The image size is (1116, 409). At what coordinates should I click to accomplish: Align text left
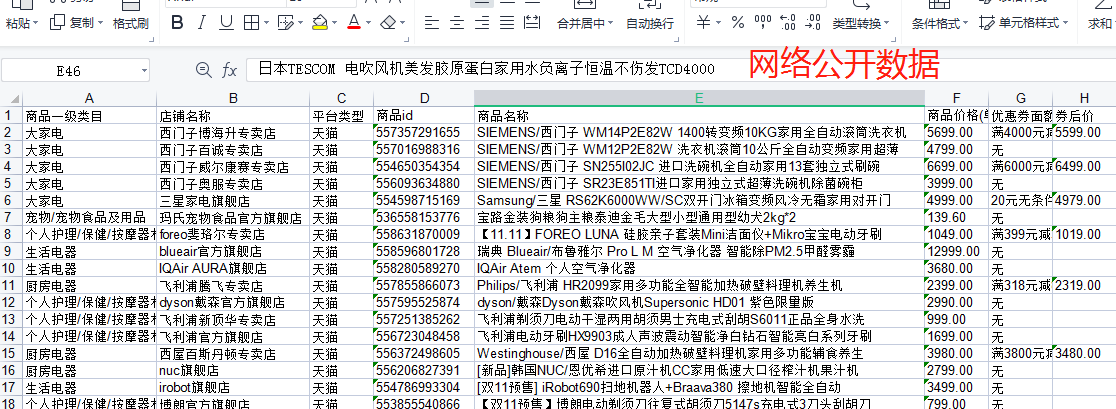coord(431,23)
